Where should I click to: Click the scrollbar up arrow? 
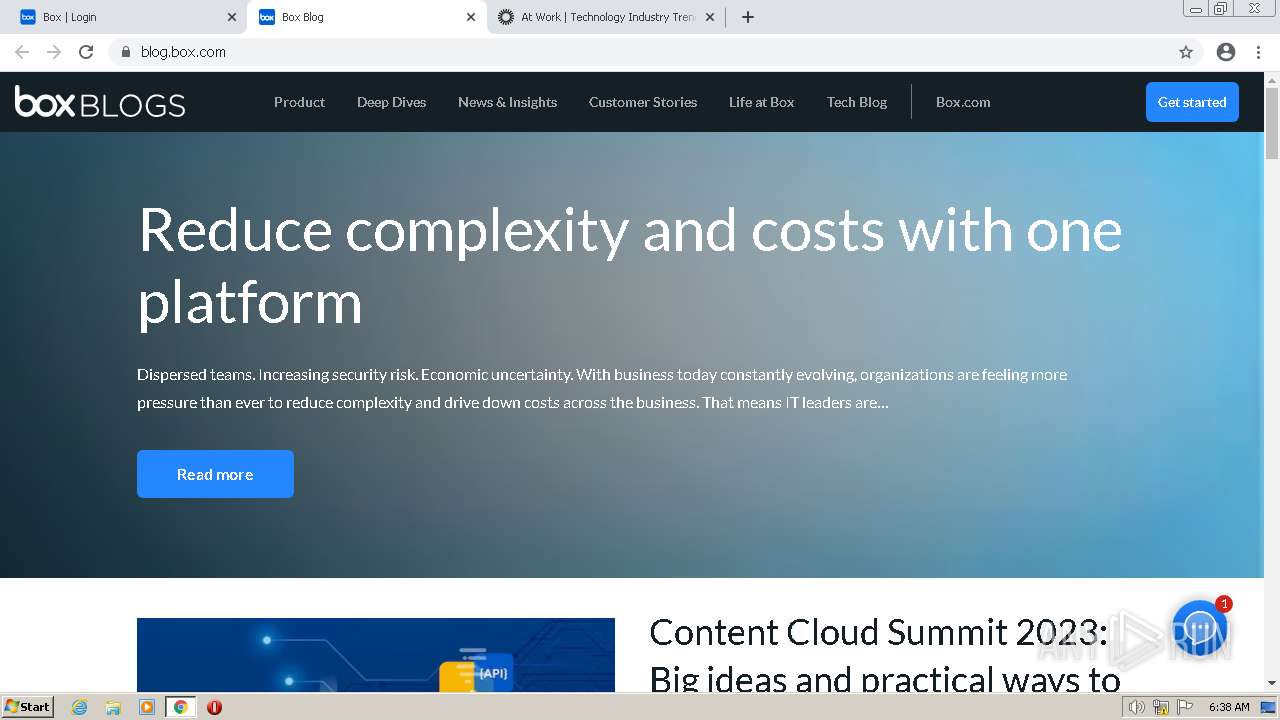[x=1272, y=79]
